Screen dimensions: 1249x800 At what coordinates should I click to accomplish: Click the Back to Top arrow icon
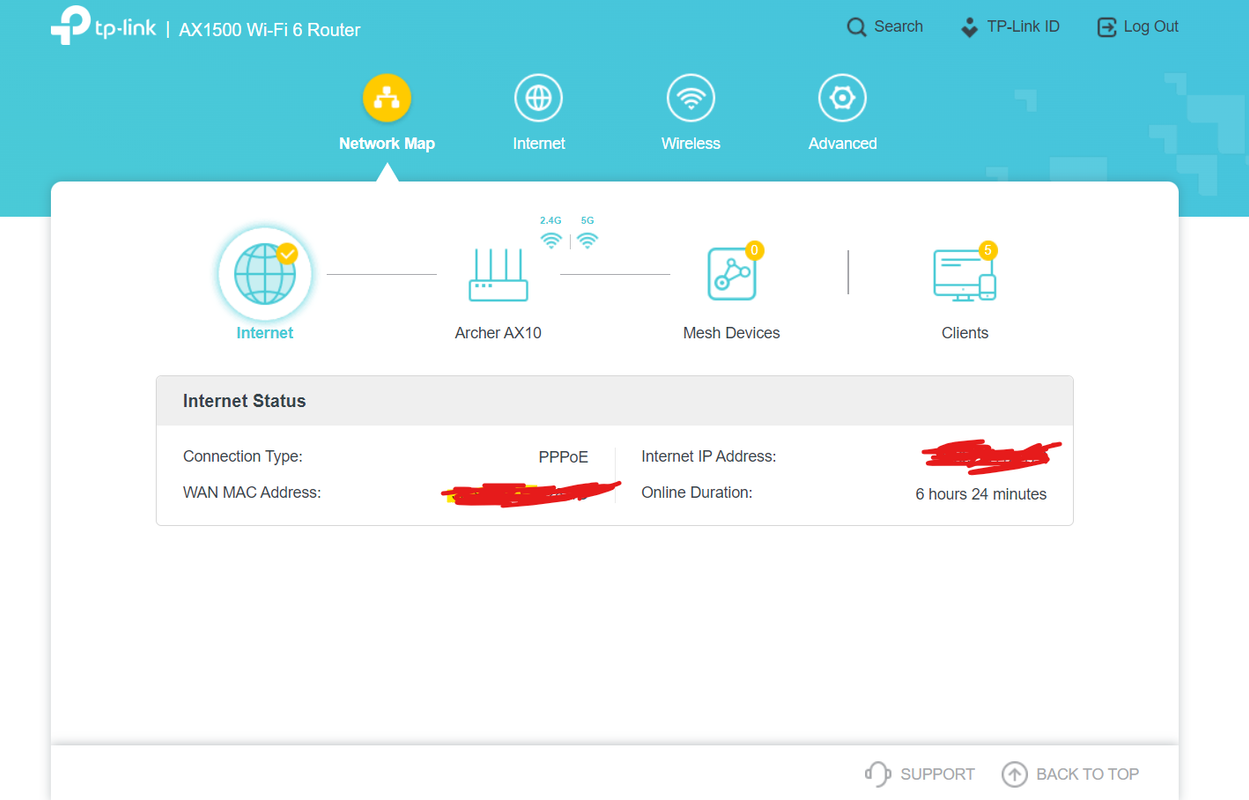click(x=1014, y=773)
